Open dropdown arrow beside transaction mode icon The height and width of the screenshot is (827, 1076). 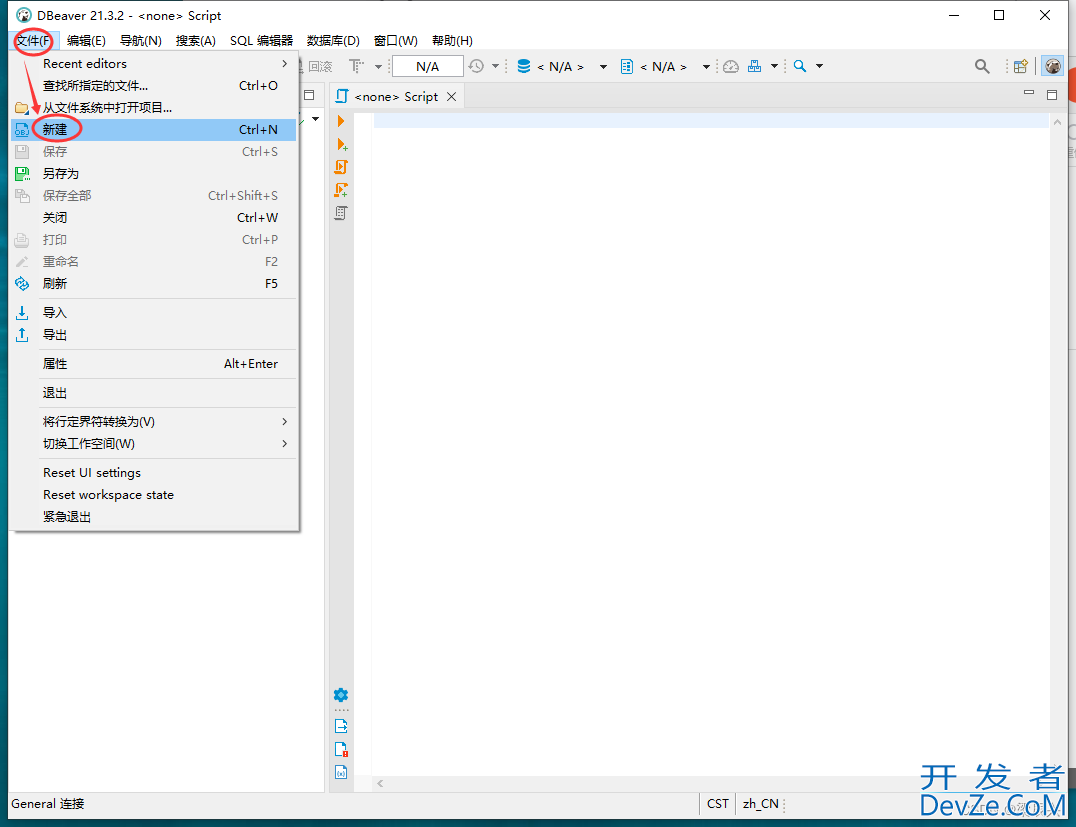(x=378, y=67)
